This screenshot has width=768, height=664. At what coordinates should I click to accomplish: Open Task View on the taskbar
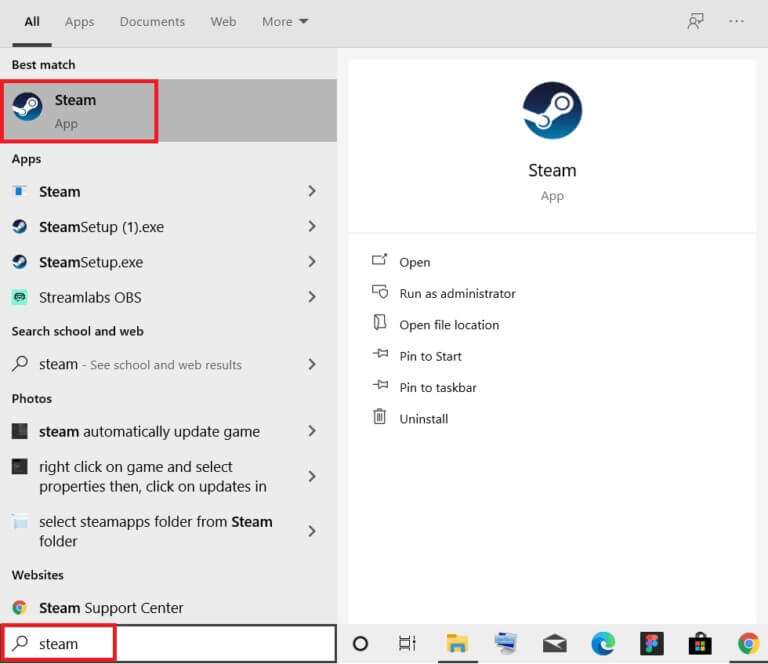coord(407,643)
